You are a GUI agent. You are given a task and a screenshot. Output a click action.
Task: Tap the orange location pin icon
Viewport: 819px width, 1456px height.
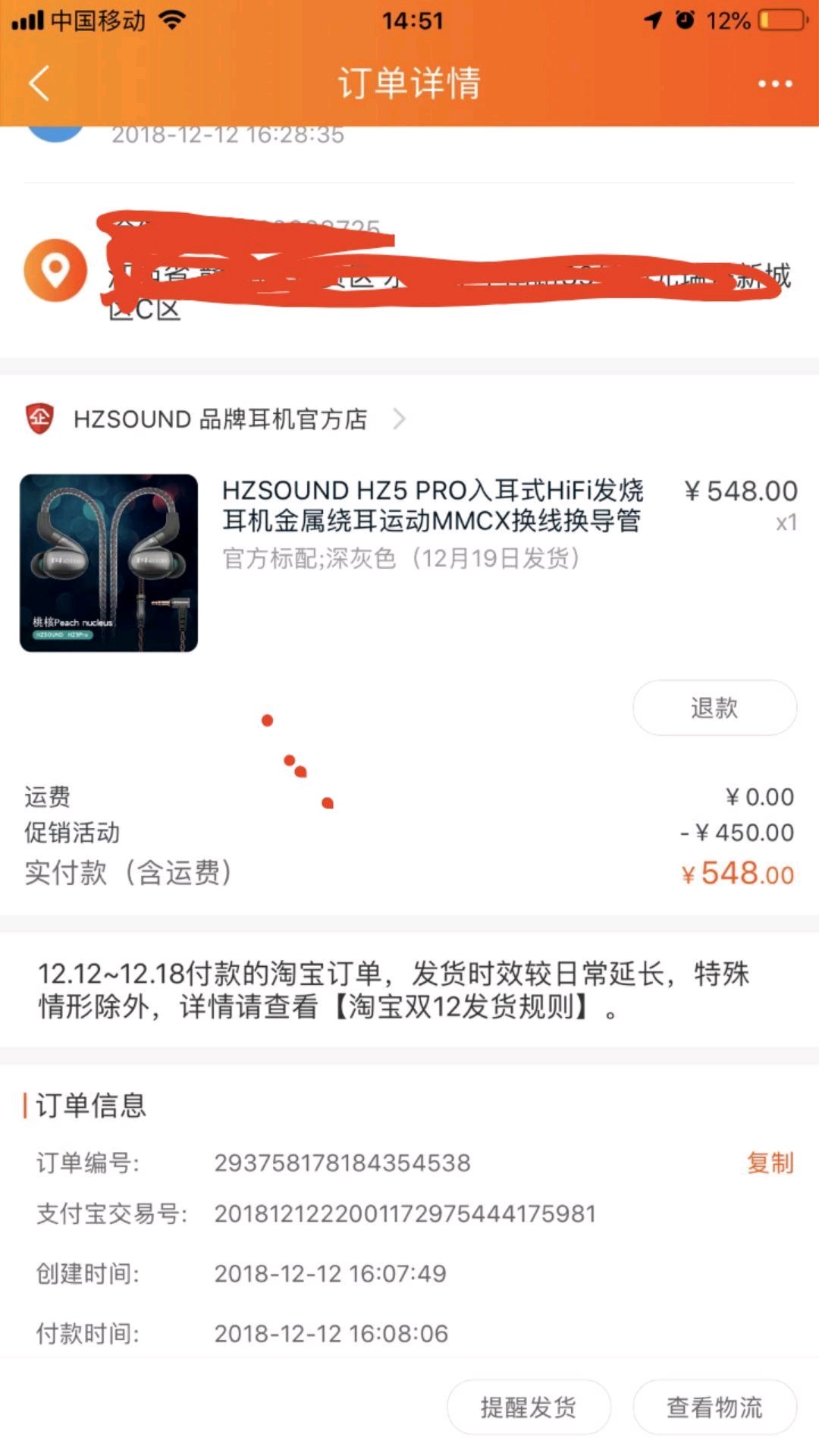point(55,270)
